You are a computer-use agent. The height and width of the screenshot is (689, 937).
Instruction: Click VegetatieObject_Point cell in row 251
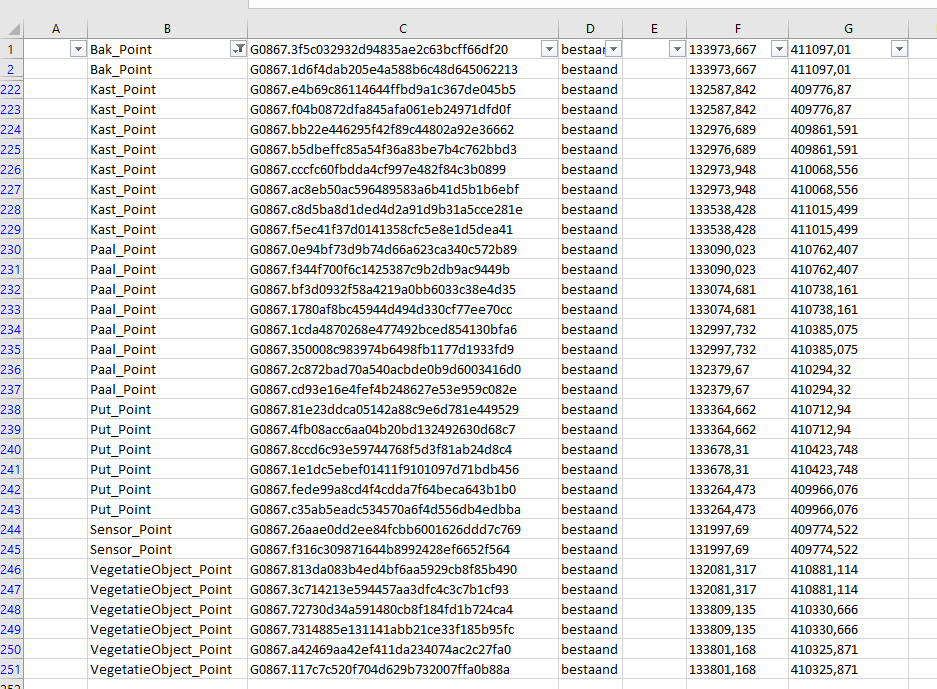click(167, 669)
